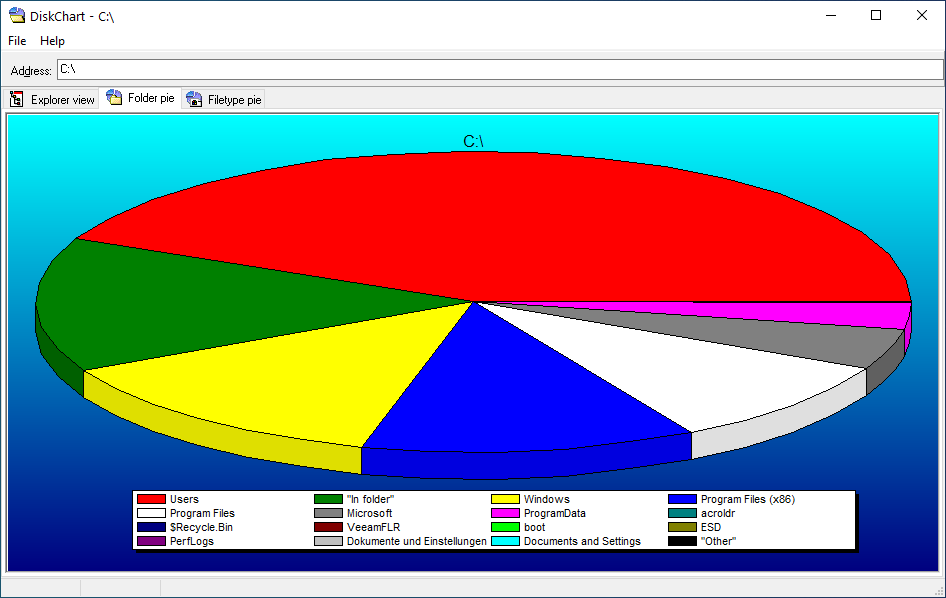Minimize the DiskChart window
946x598 pixels.
831,16
